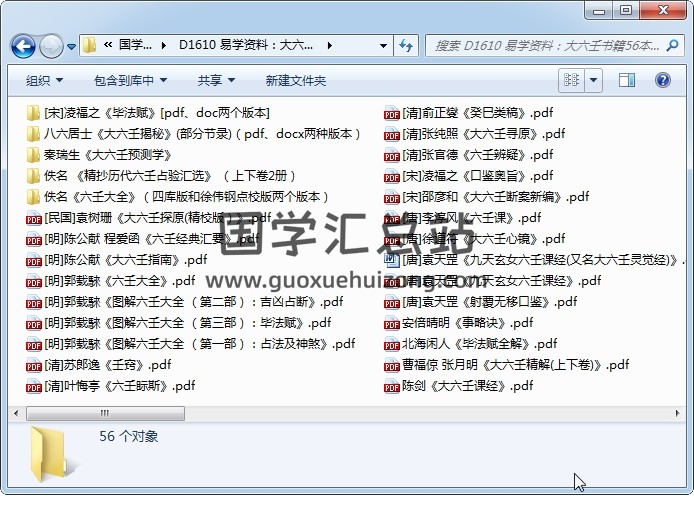Image resolution: width=694 pixels, height=505 pixels.
Task: Open the 共享 menu
Action: (x=216, y=81)
